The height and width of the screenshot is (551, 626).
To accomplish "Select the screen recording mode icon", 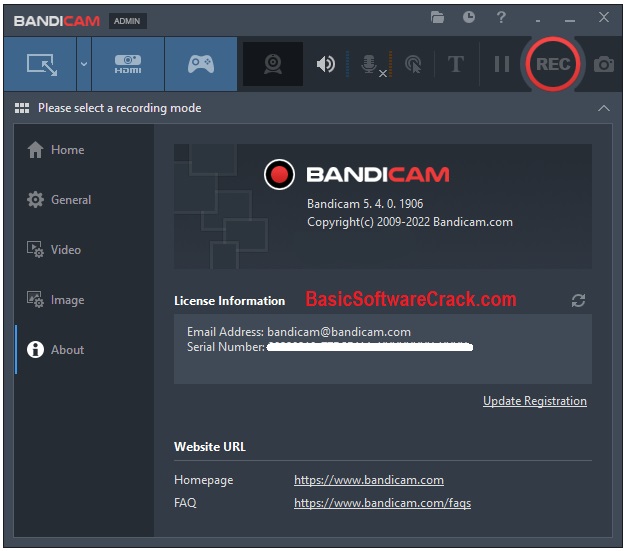I will [42, 64].
